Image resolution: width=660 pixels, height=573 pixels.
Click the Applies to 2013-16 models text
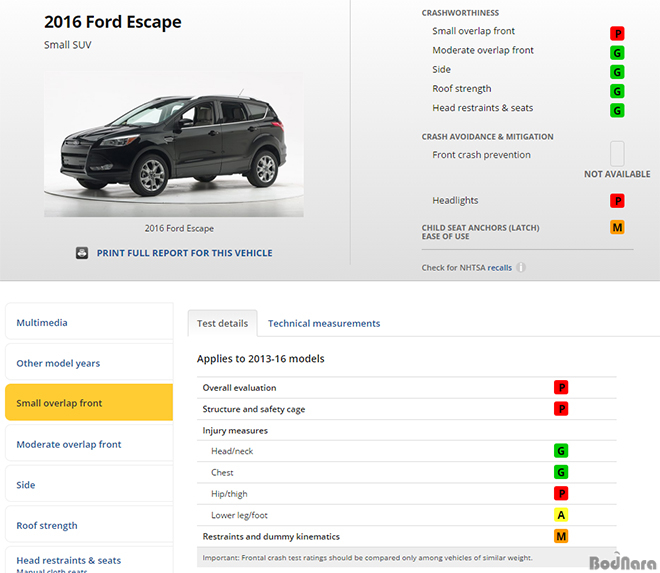[x=261, y=359]
